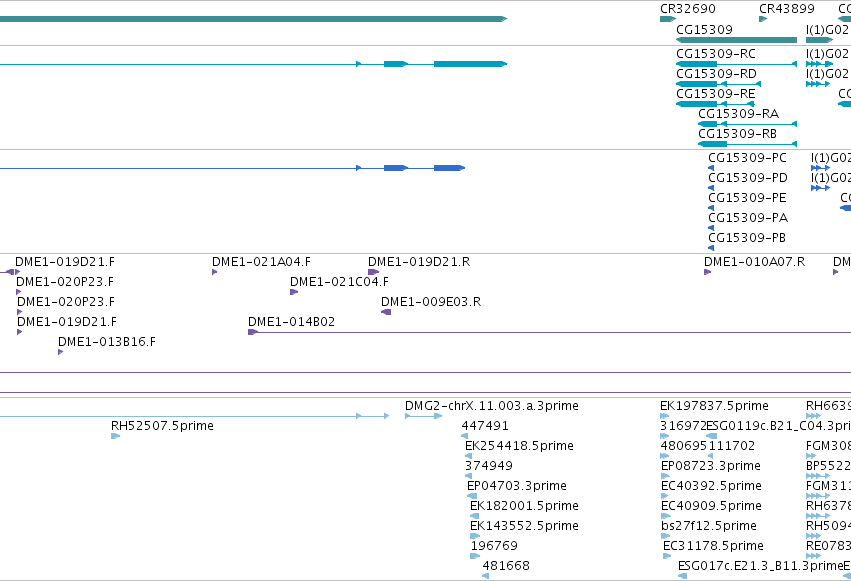Image resolution: width=851 pixels, height=581 pixels.
Task: Click DMG2-chrX.11.003.a.3prime EST label
Action: click(492, 406)
